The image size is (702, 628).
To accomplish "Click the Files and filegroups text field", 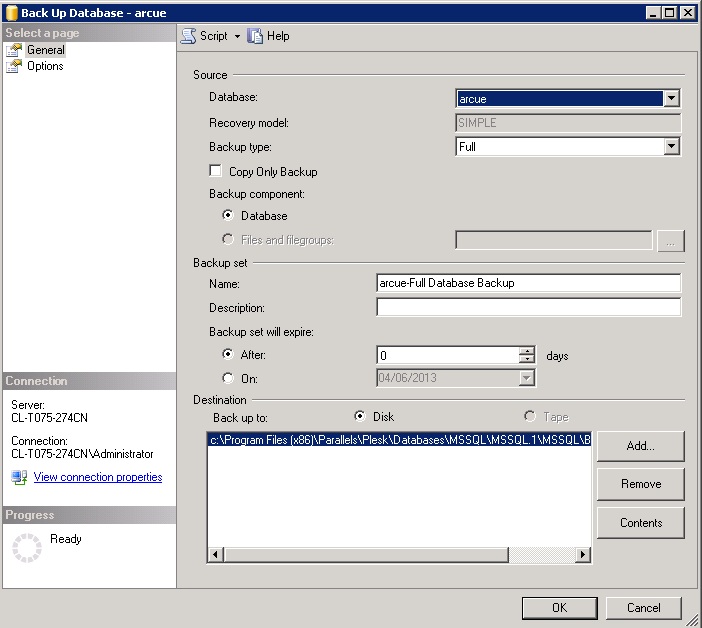I will tap(553, 240).
